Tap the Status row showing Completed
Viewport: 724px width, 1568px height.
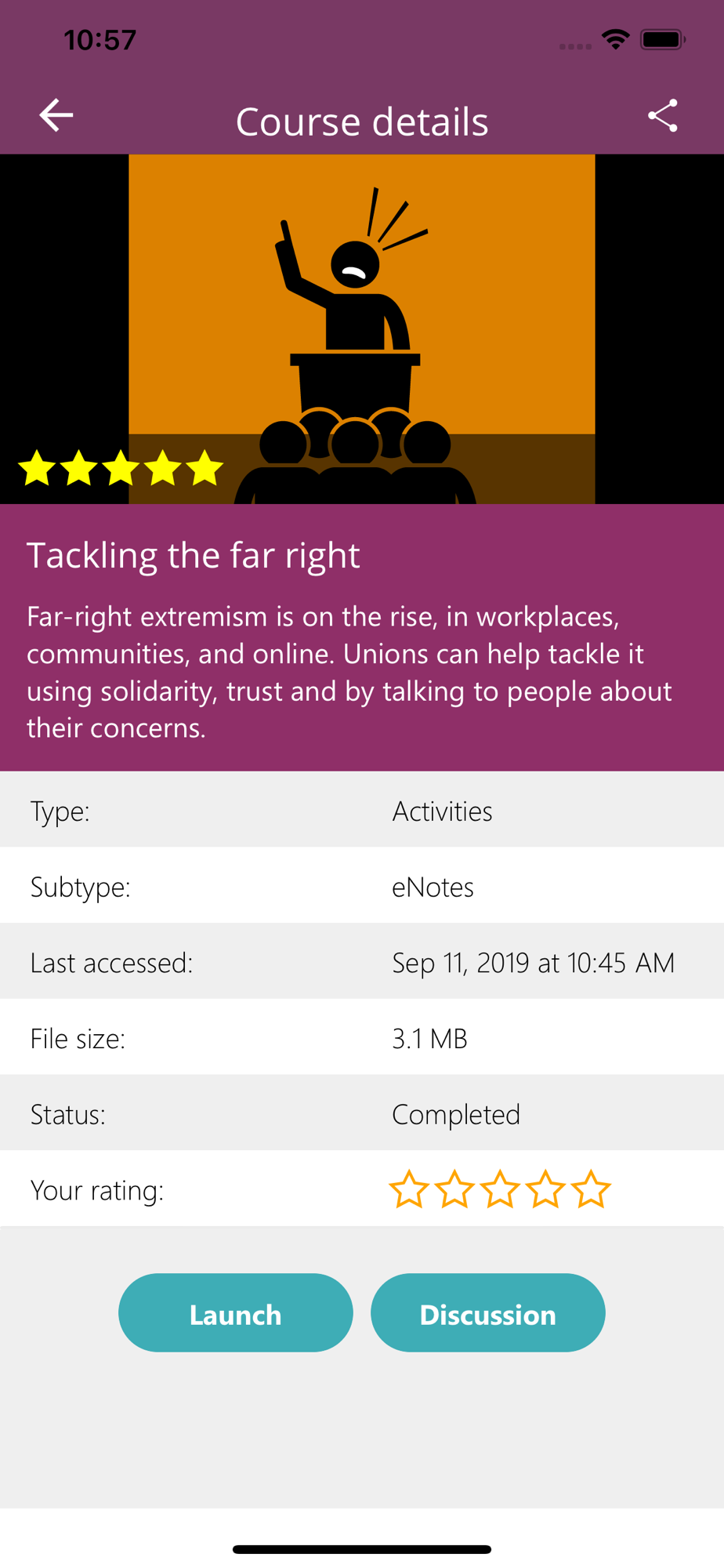362,1113
